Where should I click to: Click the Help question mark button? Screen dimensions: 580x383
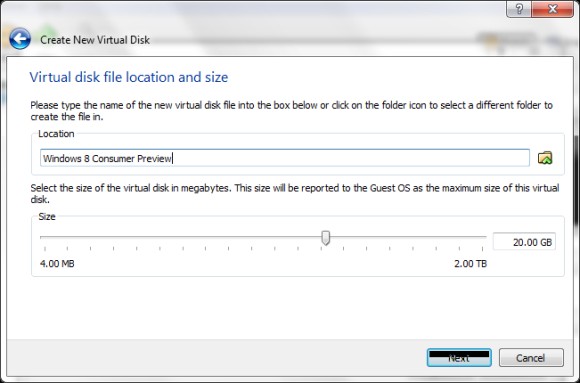click(x=519, y=9)
